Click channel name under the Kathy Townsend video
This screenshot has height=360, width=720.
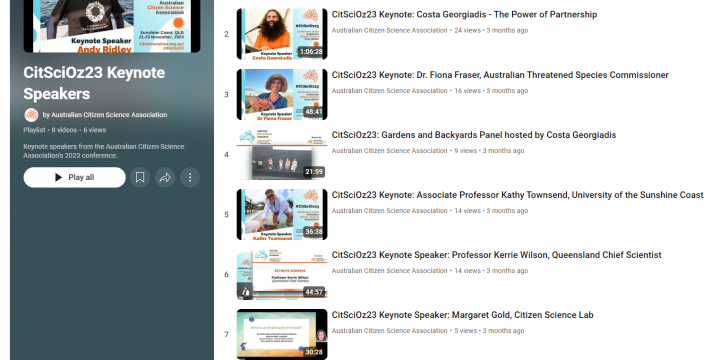coord(389,211)
